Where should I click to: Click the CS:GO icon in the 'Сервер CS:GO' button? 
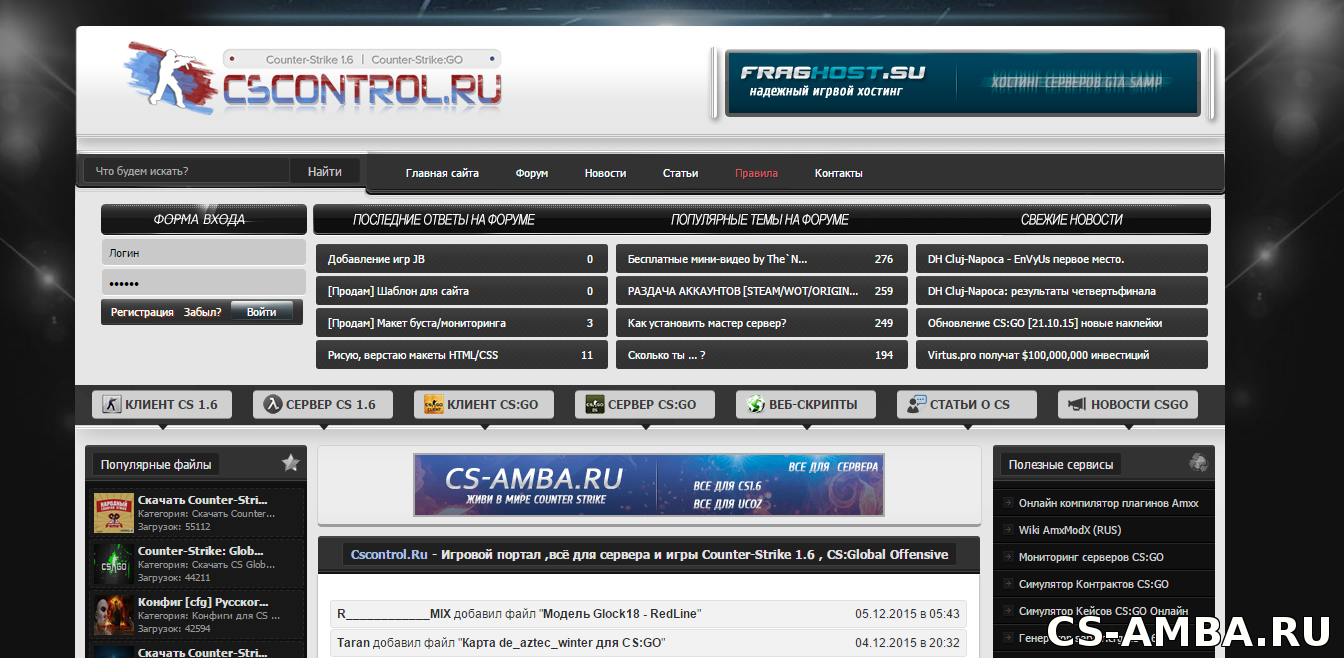tap(594, 405)
